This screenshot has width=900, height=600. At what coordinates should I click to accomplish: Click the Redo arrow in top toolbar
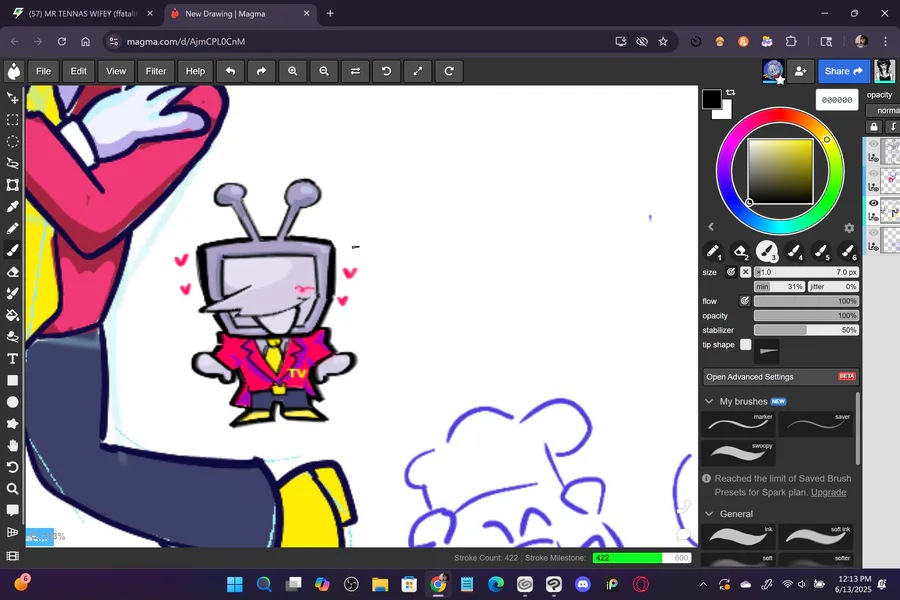click(261, 71)
